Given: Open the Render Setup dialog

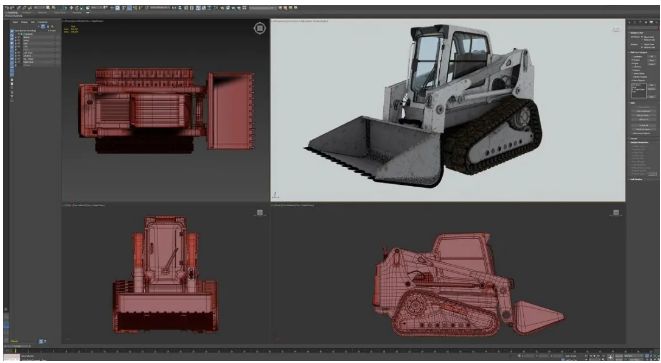Looking at the screenshot, I should (222, 8).
